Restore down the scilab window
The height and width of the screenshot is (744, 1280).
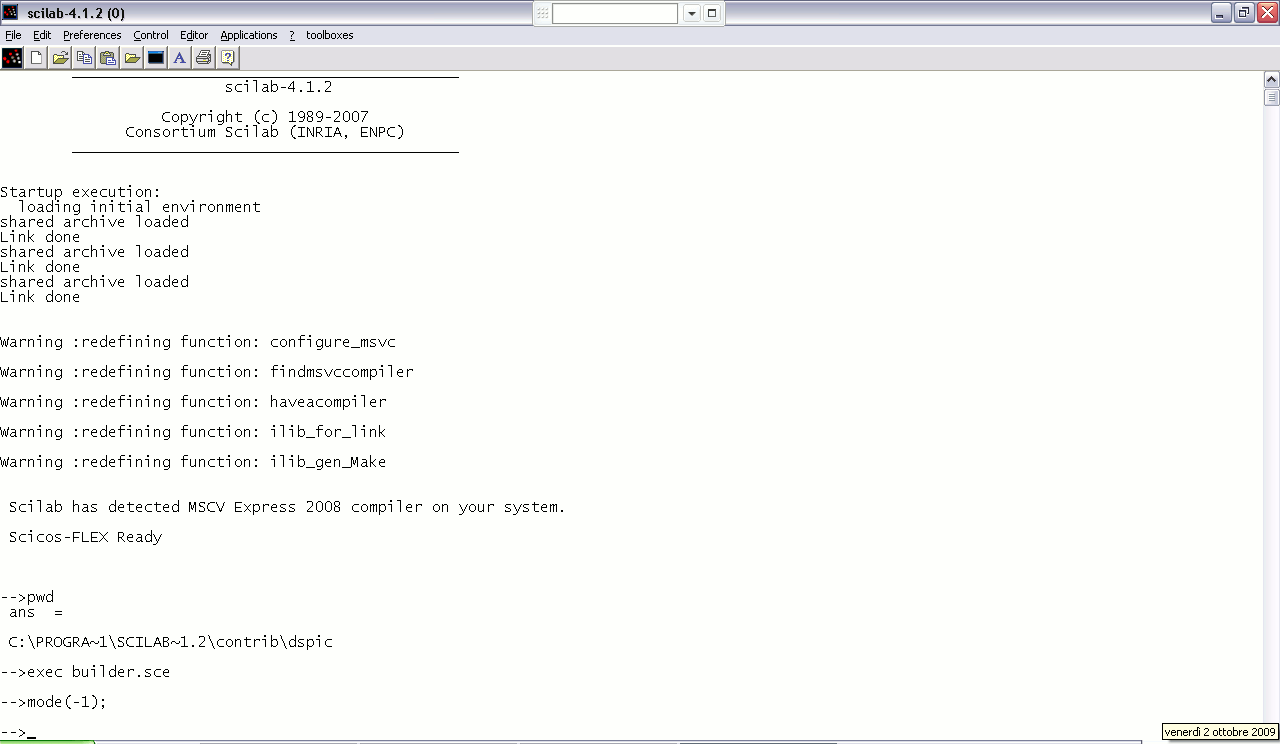point(1244,13)
